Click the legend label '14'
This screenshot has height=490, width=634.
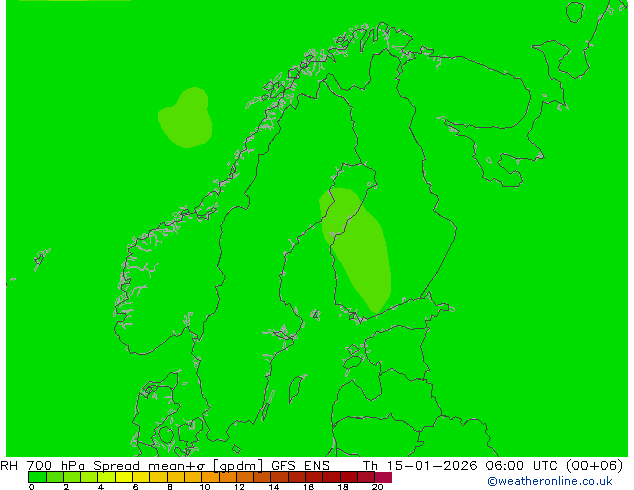point(274,487)
